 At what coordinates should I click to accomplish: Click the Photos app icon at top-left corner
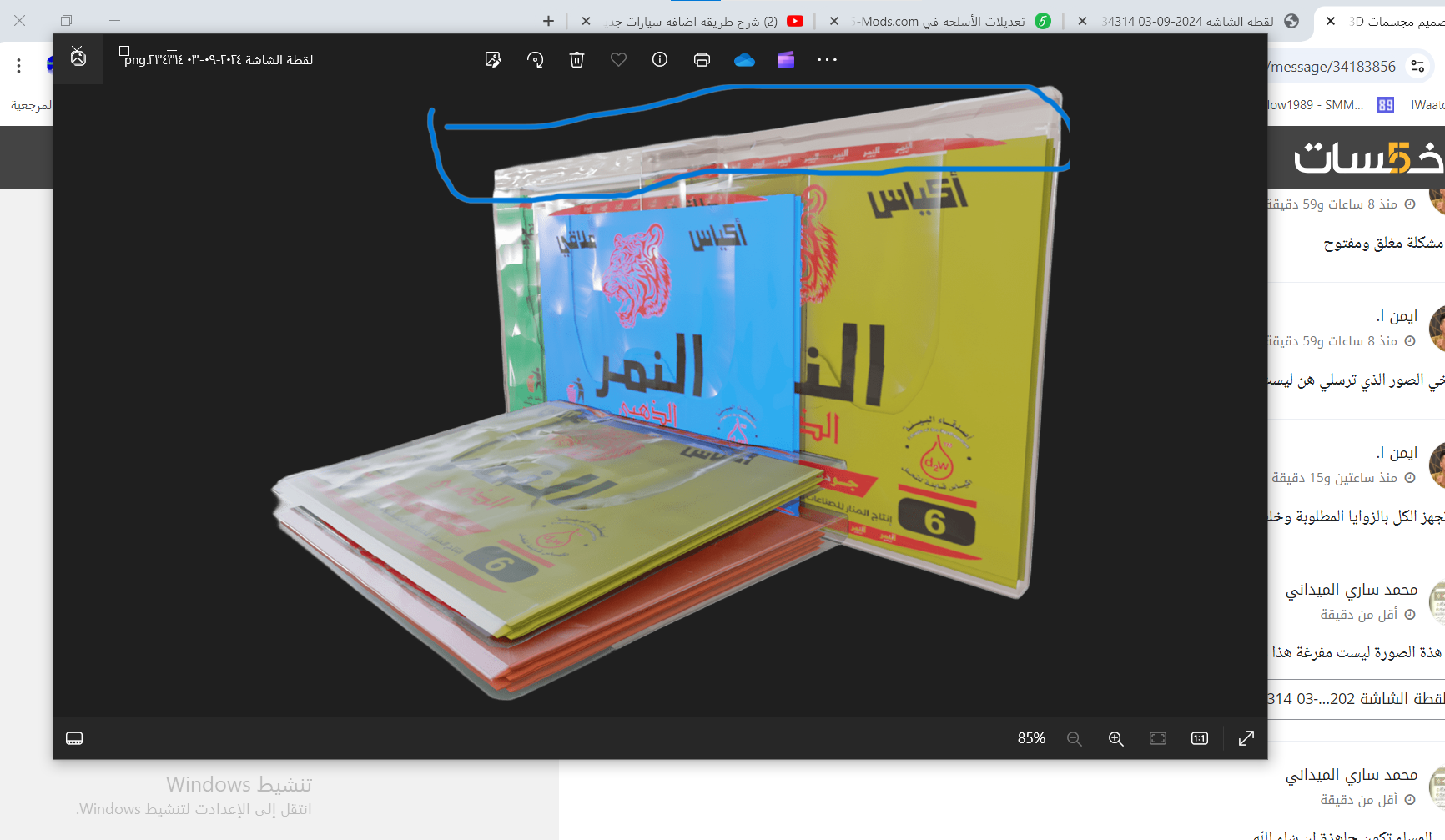(78, 57)
